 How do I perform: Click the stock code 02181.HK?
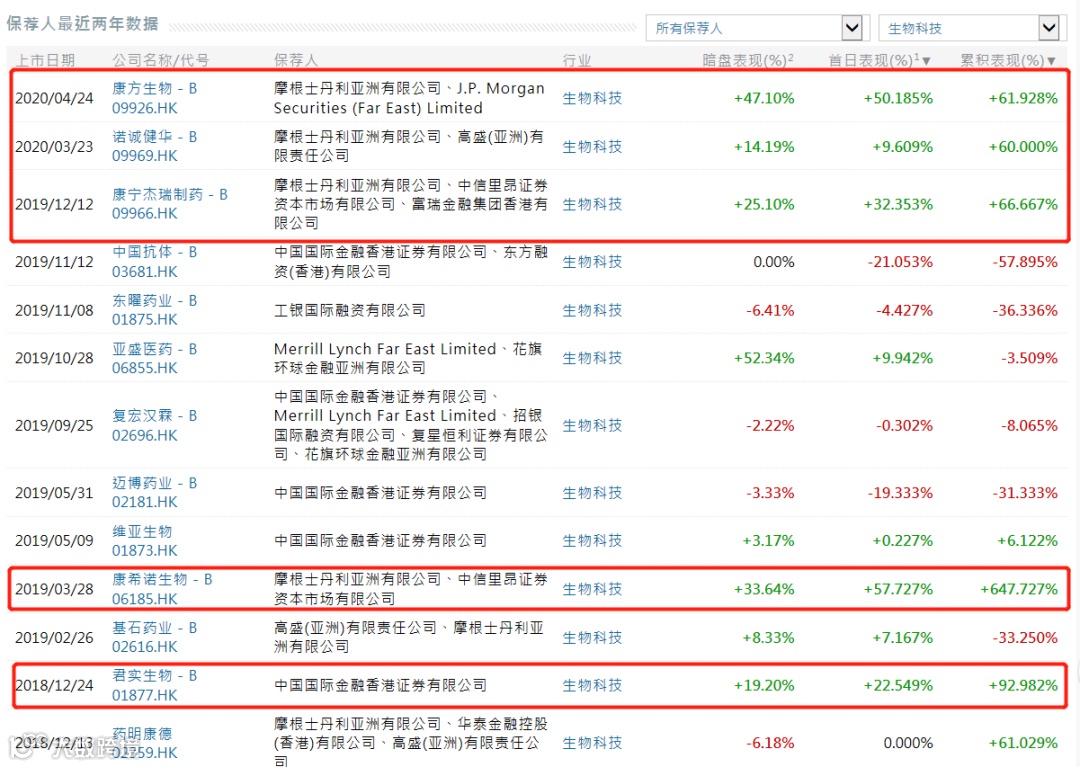point(145,502)
